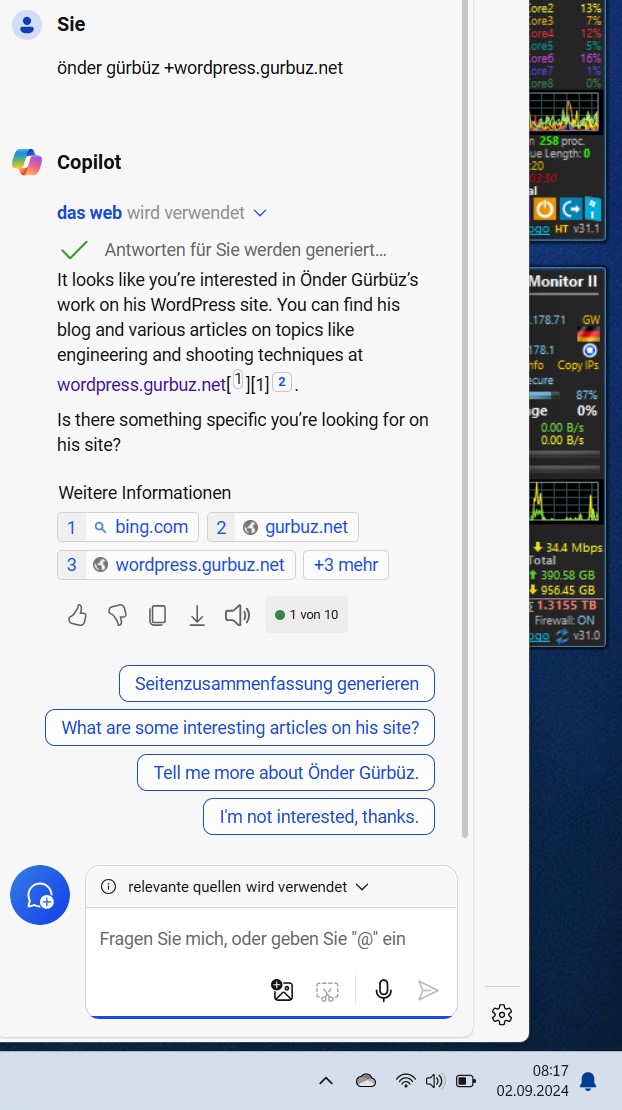622x1110 pixels.
Task: Click inline citation superscript 2
Action: point(282,383)
